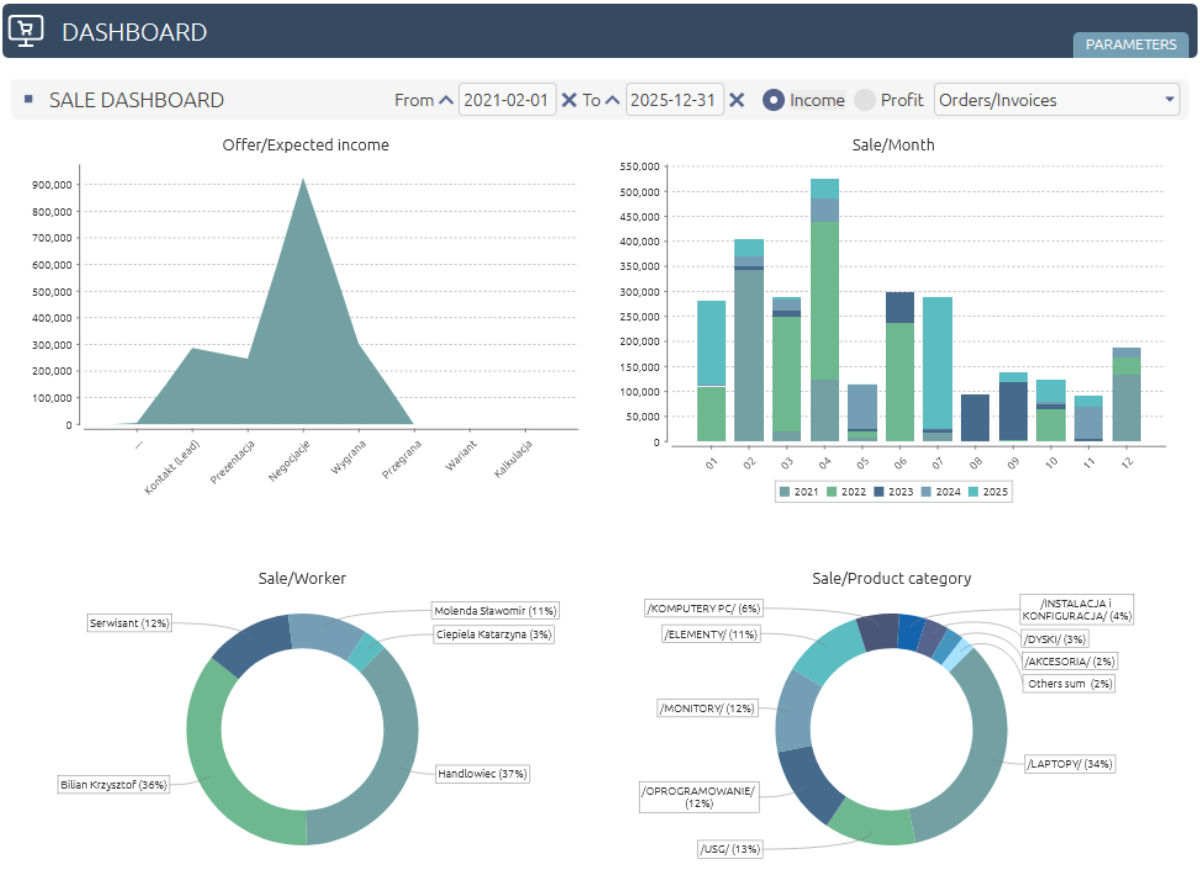Expand the From date picker chevron
1200x888 pixels.
[x=446, y=100]
